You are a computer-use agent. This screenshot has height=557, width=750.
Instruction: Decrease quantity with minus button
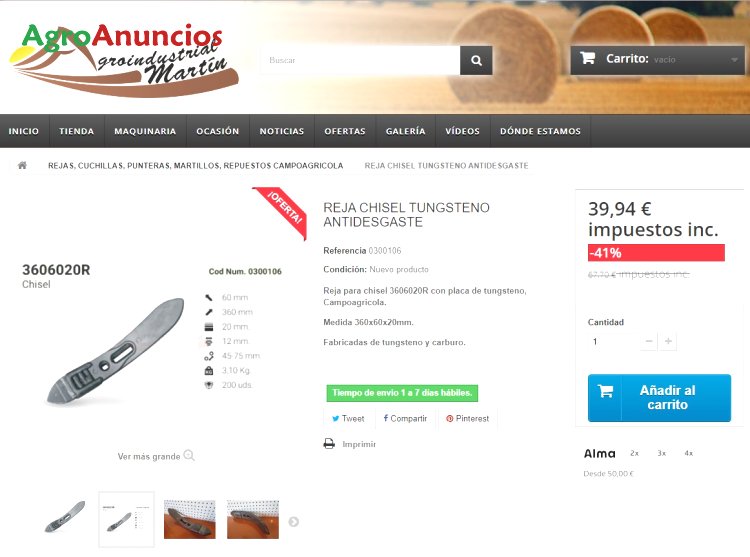pyautogui.click(x=649, y=341)
